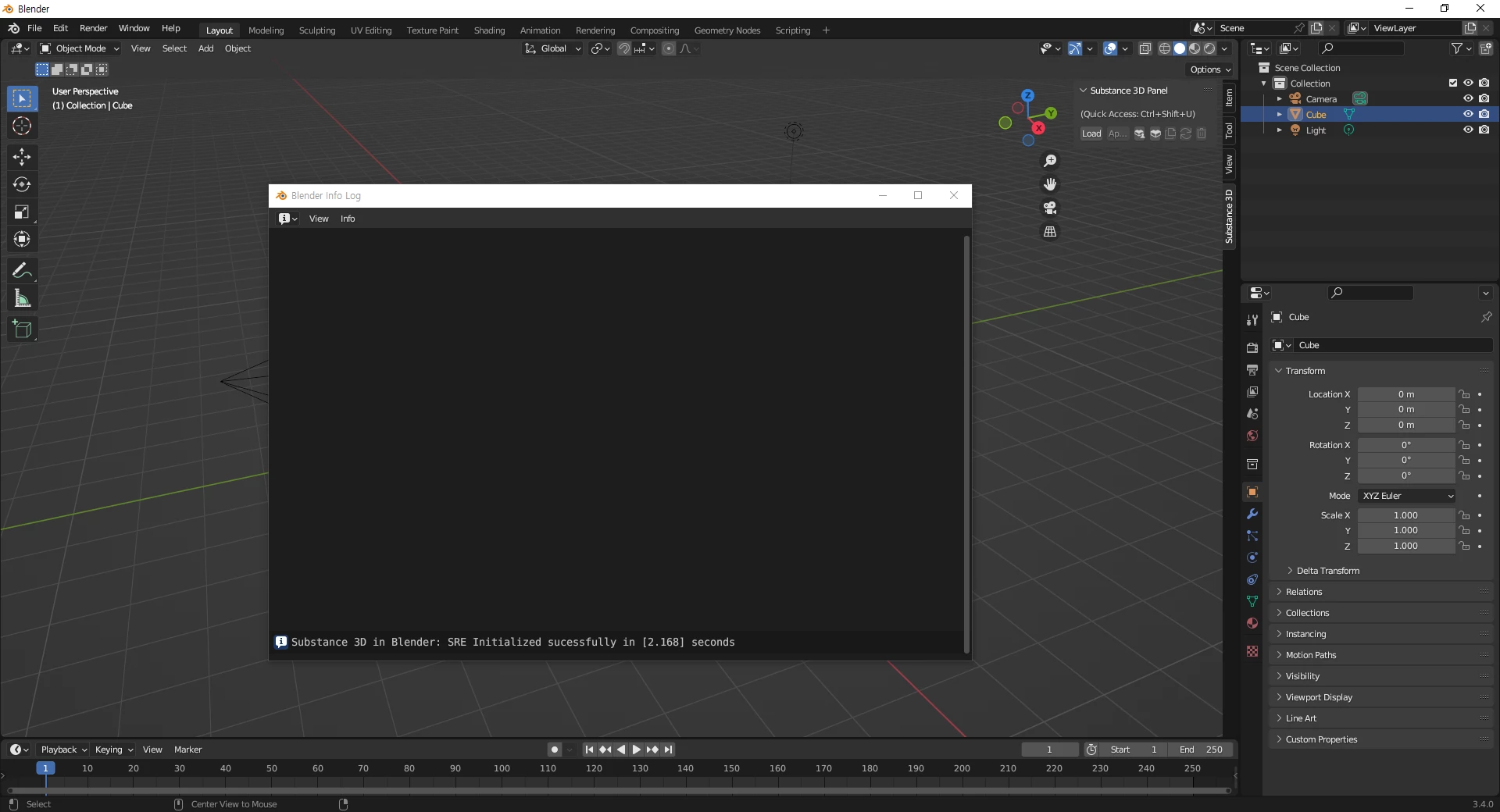The height and width of the screenshot is (812, 1500).
Task: Open the Object Data mesh properties tab
Action: tap(1252, 601)
